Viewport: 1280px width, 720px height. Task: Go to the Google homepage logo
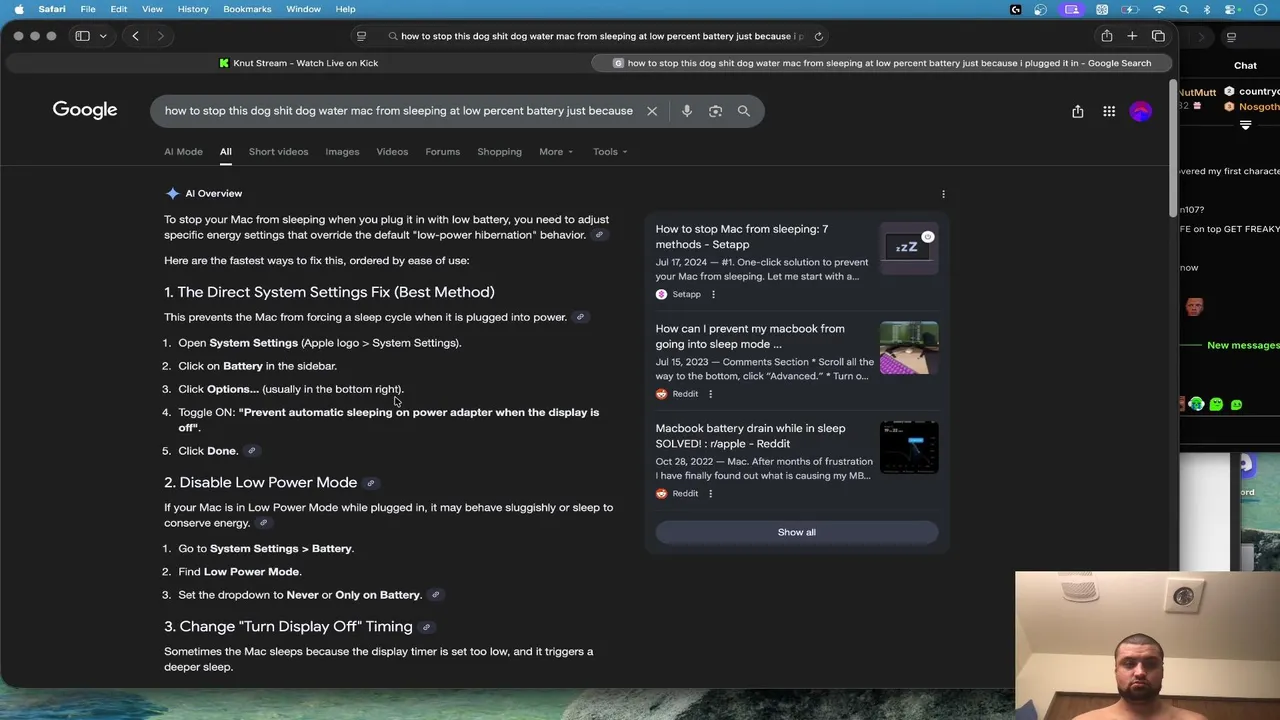tap(85, 110)
